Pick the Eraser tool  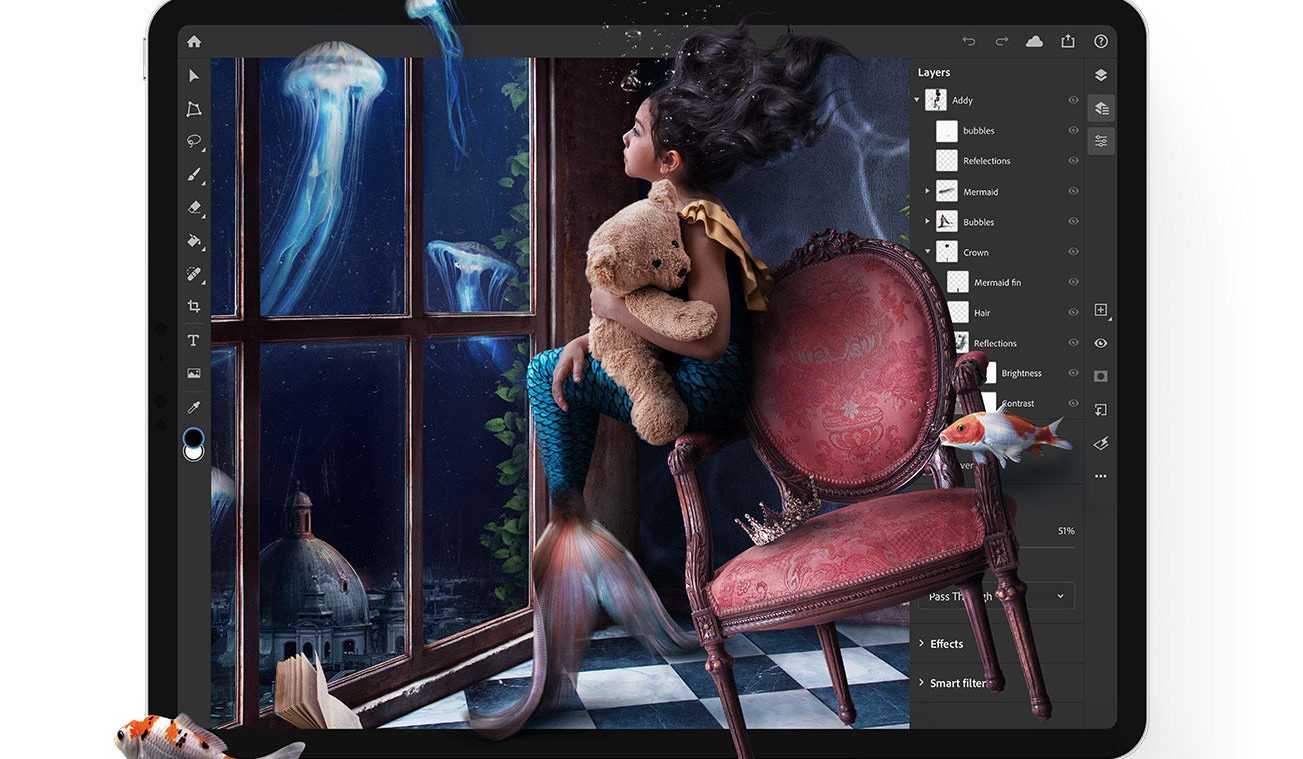coord(194,207)
